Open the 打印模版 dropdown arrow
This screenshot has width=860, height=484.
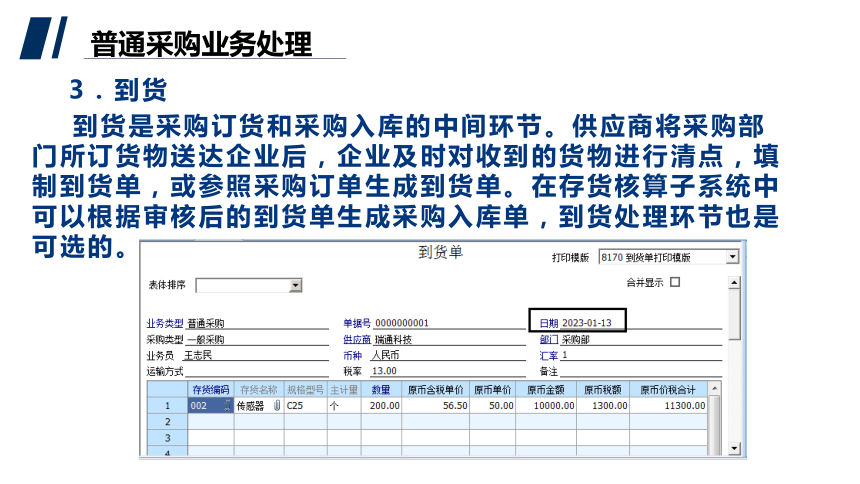tap(732, 257)
